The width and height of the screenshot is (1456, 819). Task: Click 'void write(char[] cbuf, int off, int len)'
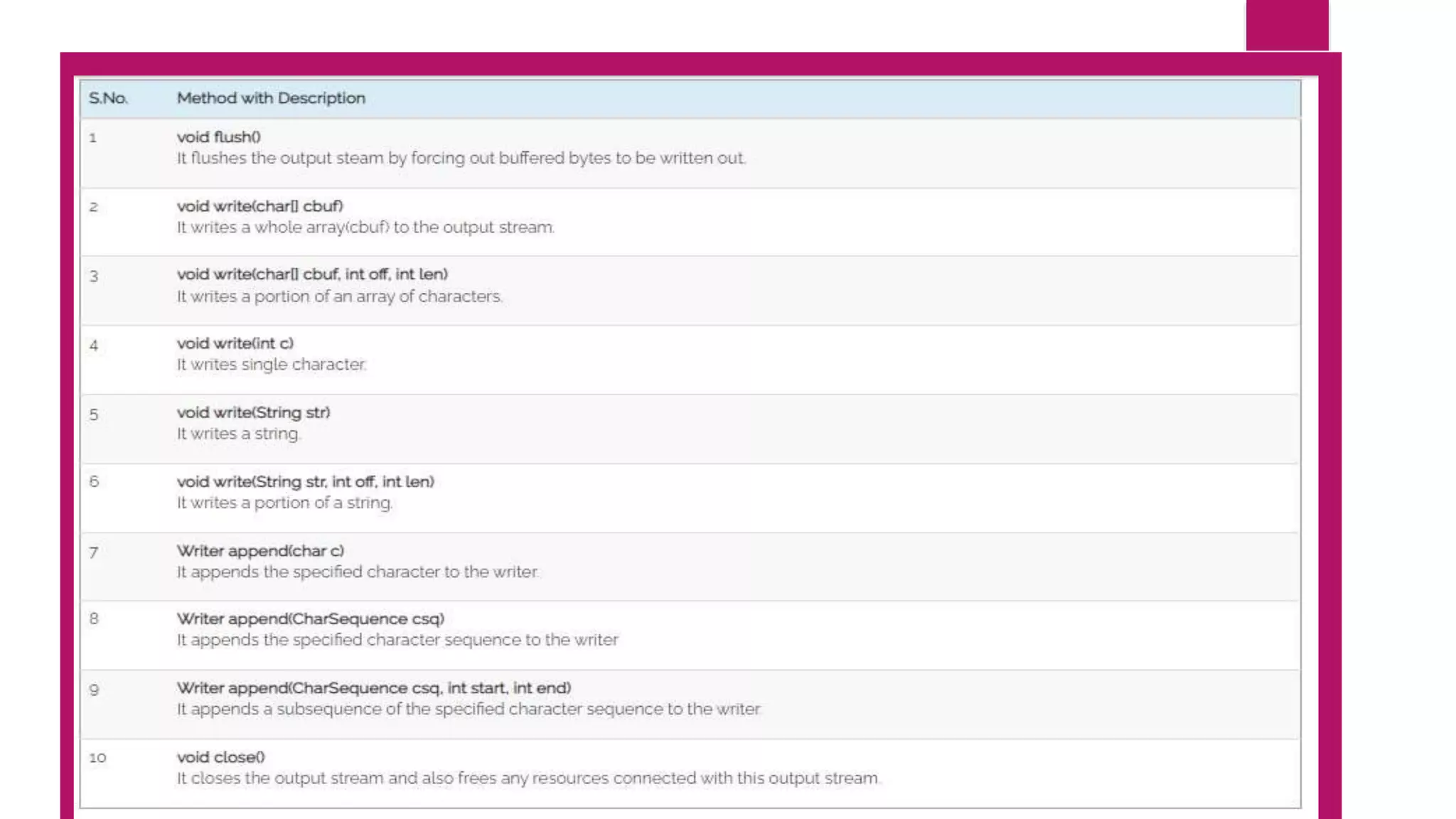click(312, 274)
